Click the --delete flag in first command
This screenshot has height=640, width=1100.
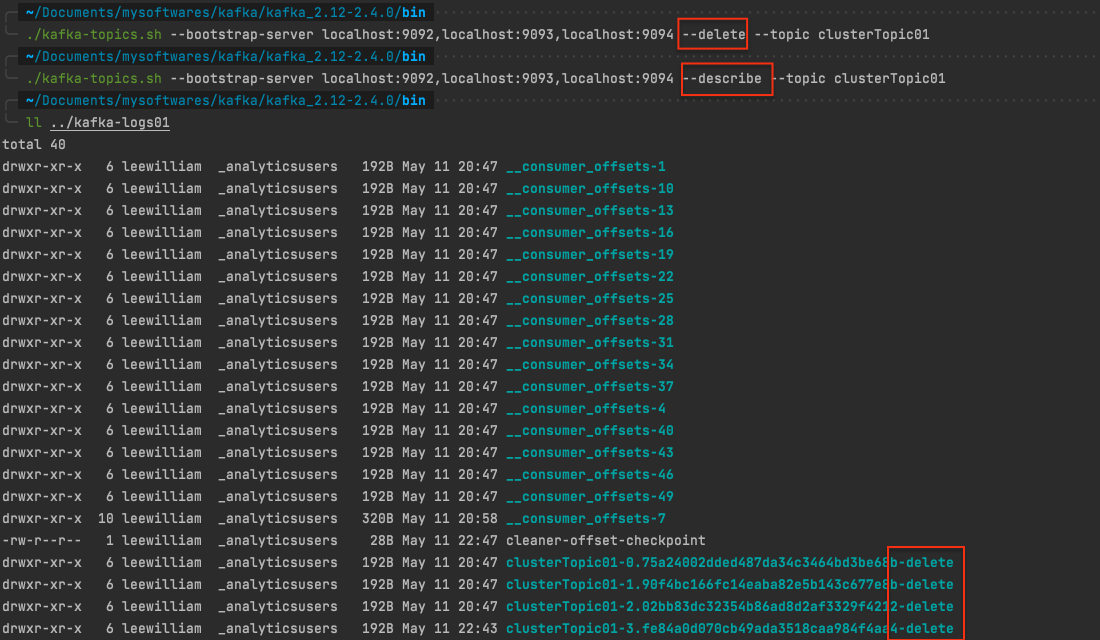[713, 34]
